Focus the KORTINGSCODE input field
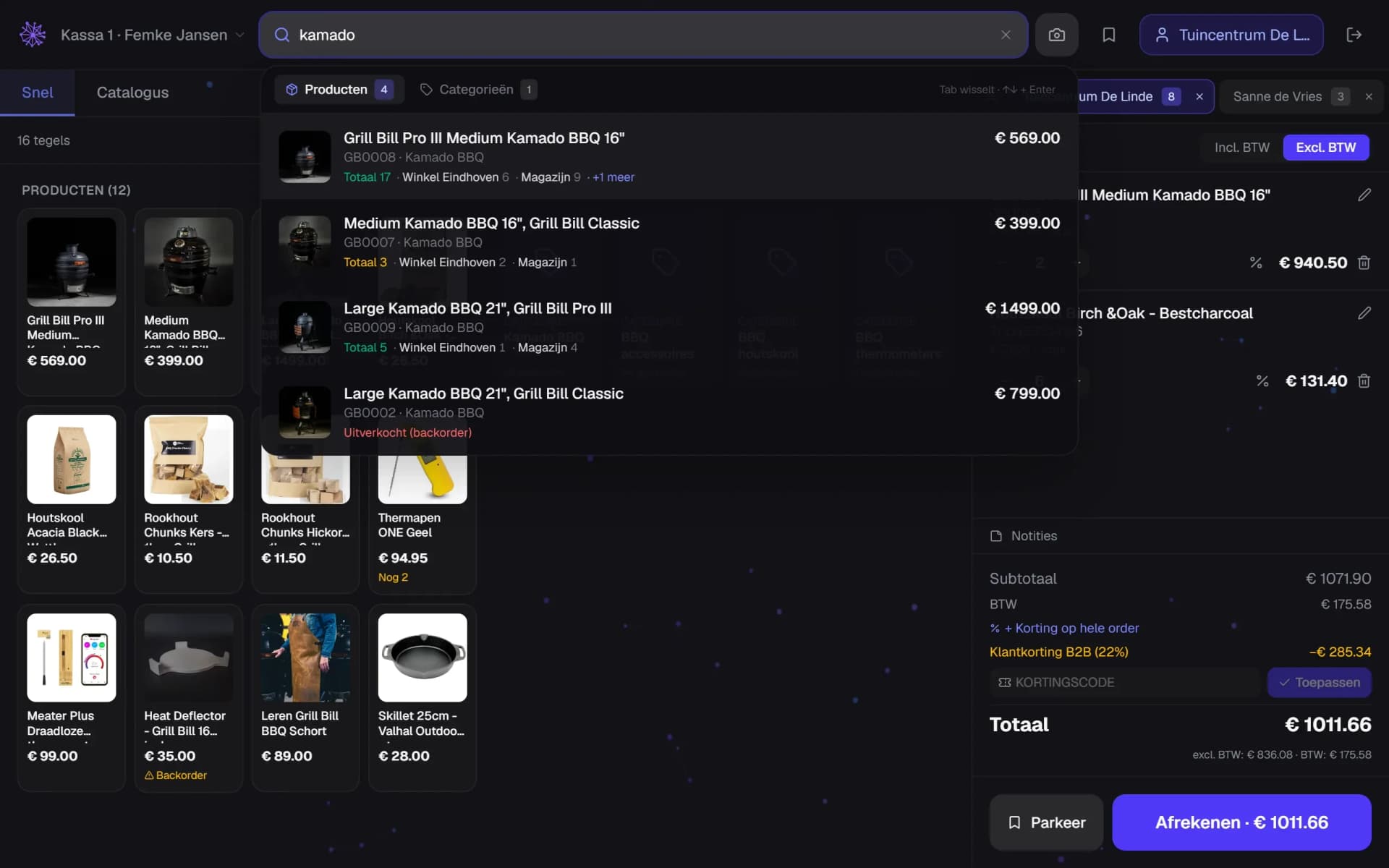The width and height of the screenshot is (1389, 868). pyautogui.click(x=1125, y=683)
